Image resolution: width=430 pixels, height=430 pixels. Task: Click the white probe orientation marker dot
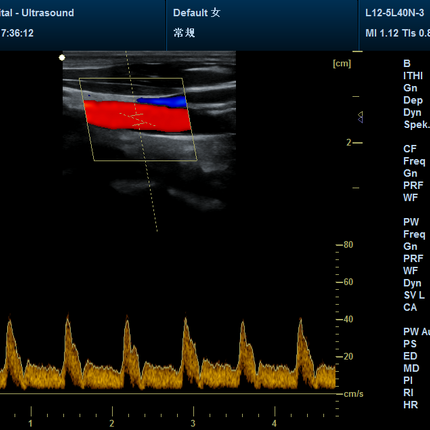tap(62, 58)
